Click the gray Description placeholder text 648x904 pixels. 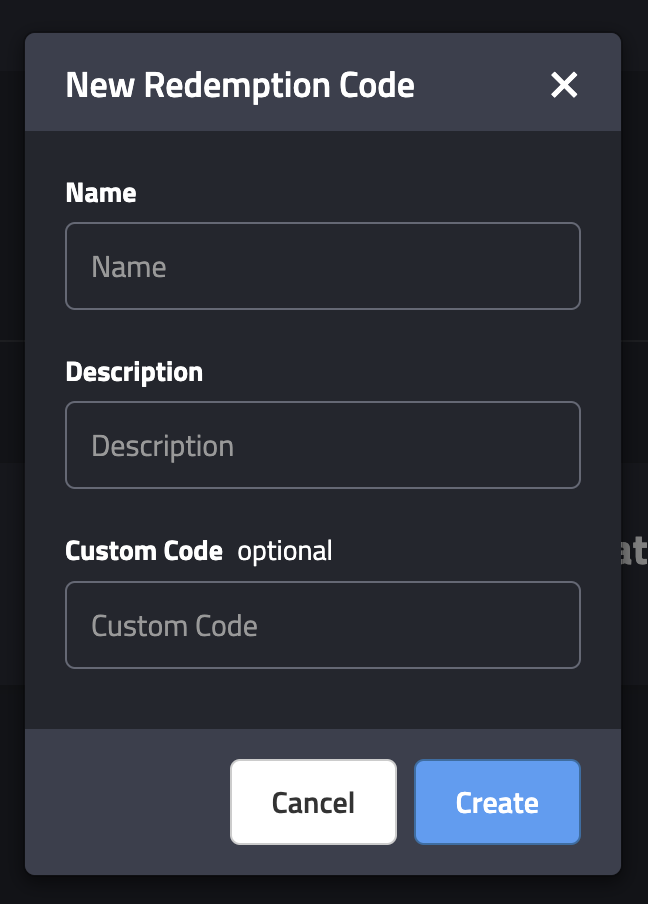point(163,447)
